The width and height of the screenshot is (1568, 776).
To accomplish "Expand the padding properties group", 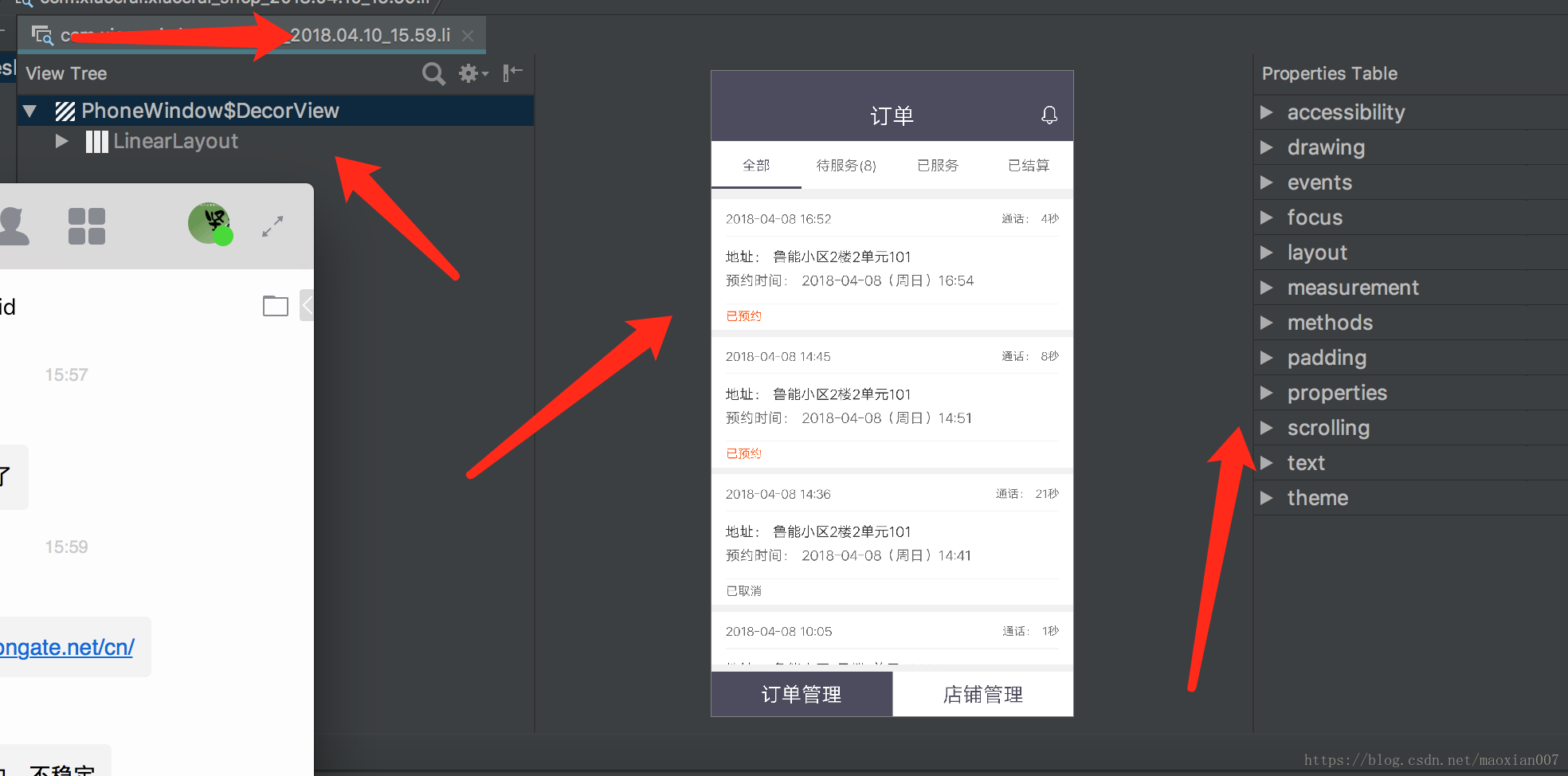I will click(x=1266, y=358).
